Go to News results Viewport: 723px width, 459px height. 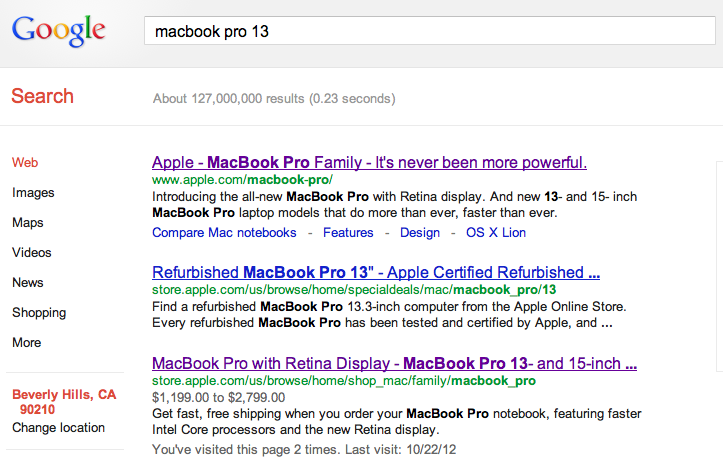tap(28, 282)
